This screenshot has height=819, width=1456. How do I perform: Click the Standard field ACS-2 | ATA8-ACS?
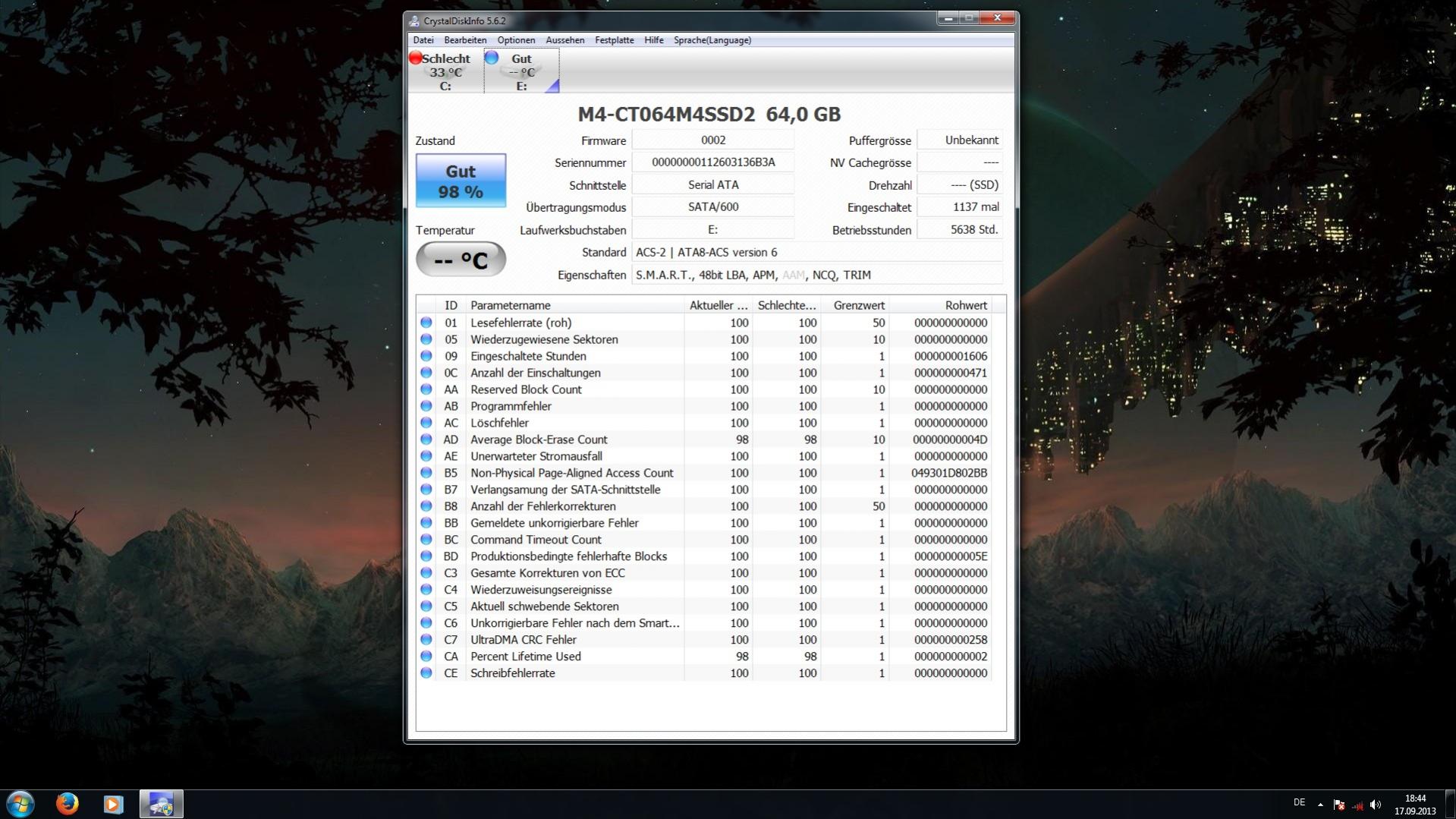(x=817, y=253)
